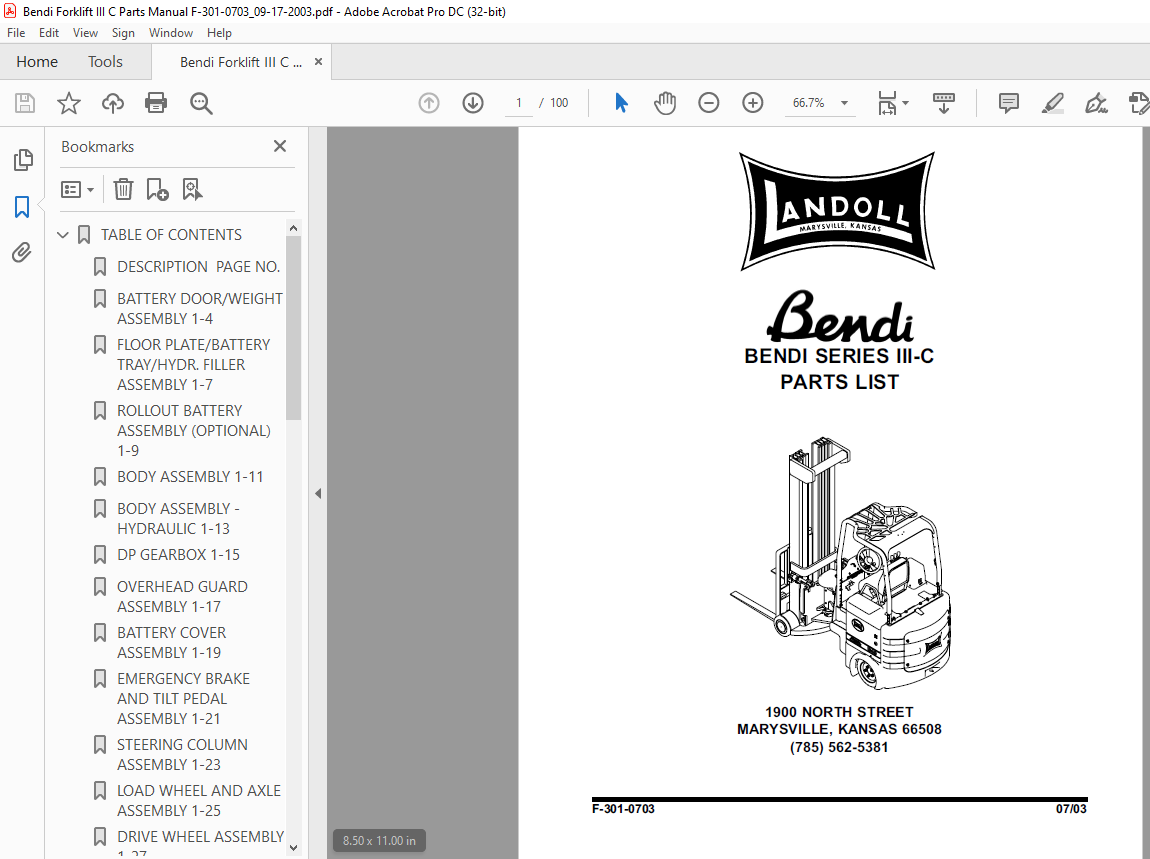Find current bookmark icon
This screenshot has width=1150, height=859.
[x=192, y=189]
